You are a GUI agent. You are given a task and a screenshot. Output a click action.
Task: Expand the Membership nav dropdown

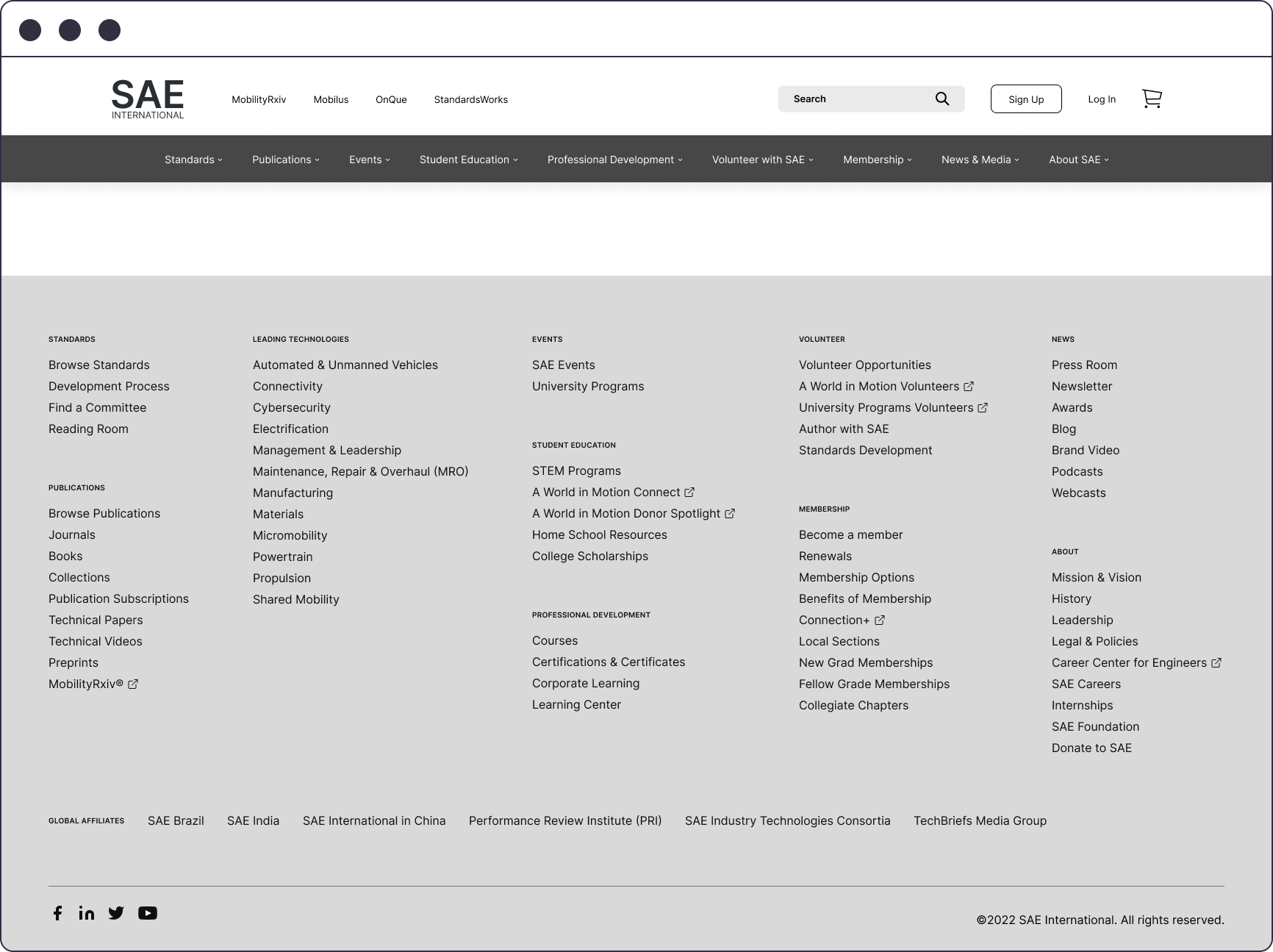[x=878, y=160]
